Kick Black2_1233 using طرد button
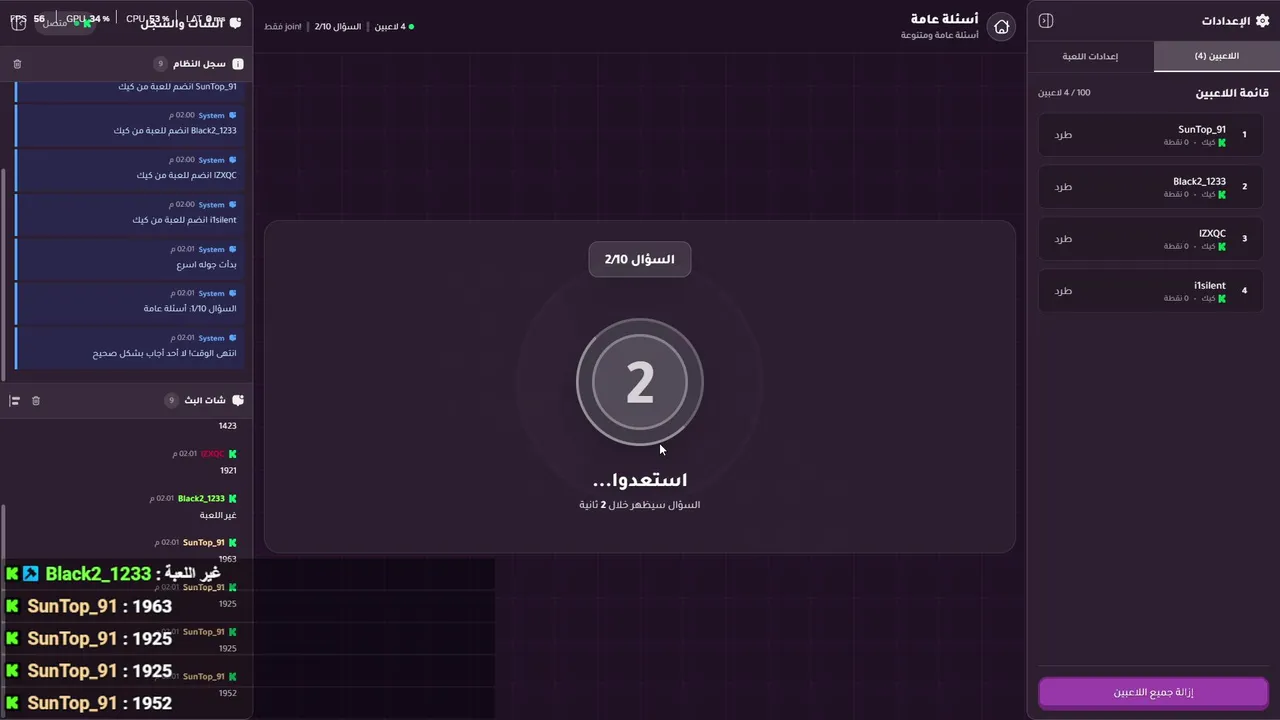 1063,187
